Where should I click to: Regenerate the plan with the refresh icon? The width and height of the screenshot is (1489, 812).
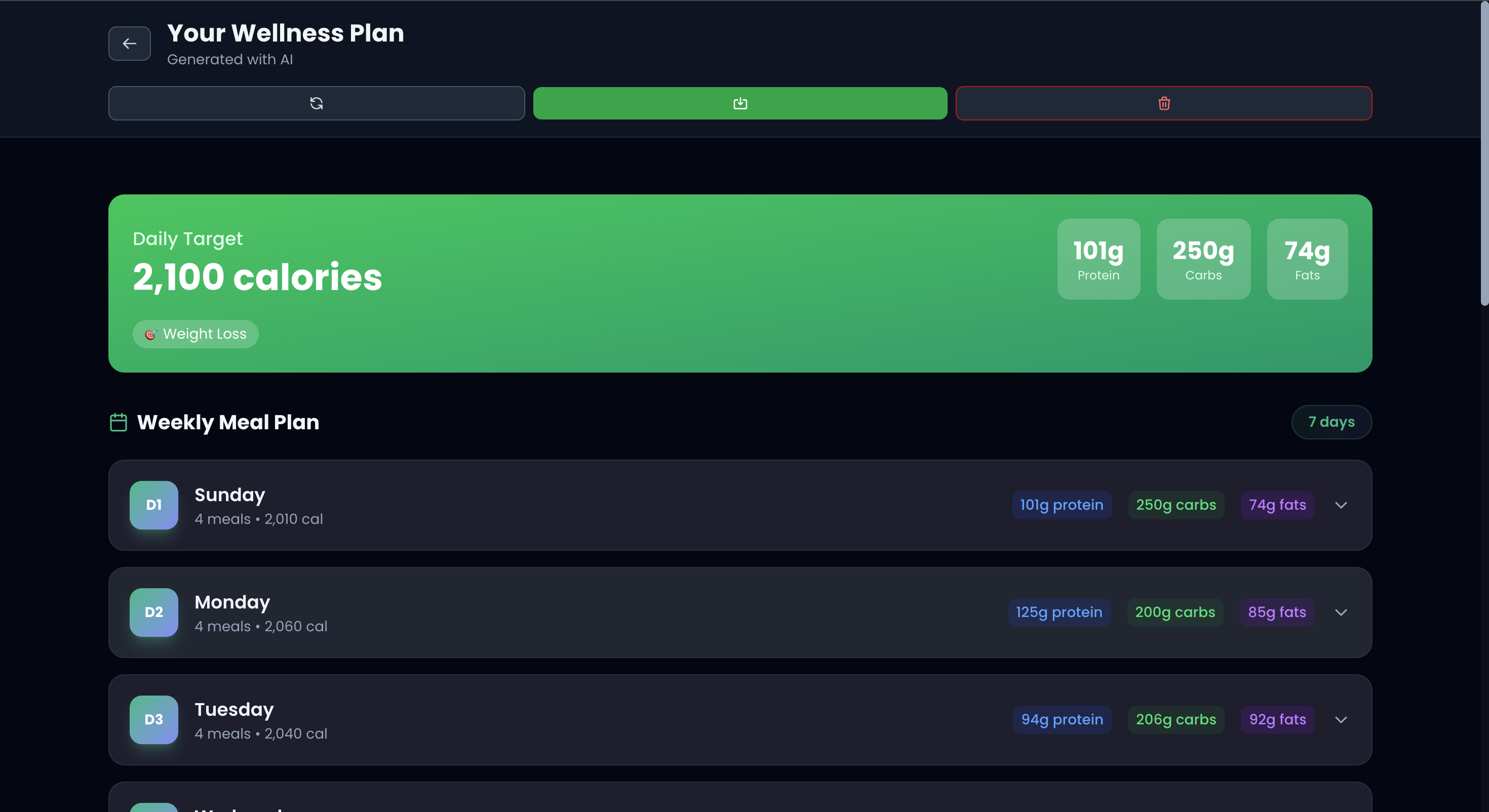click(316, 103)
